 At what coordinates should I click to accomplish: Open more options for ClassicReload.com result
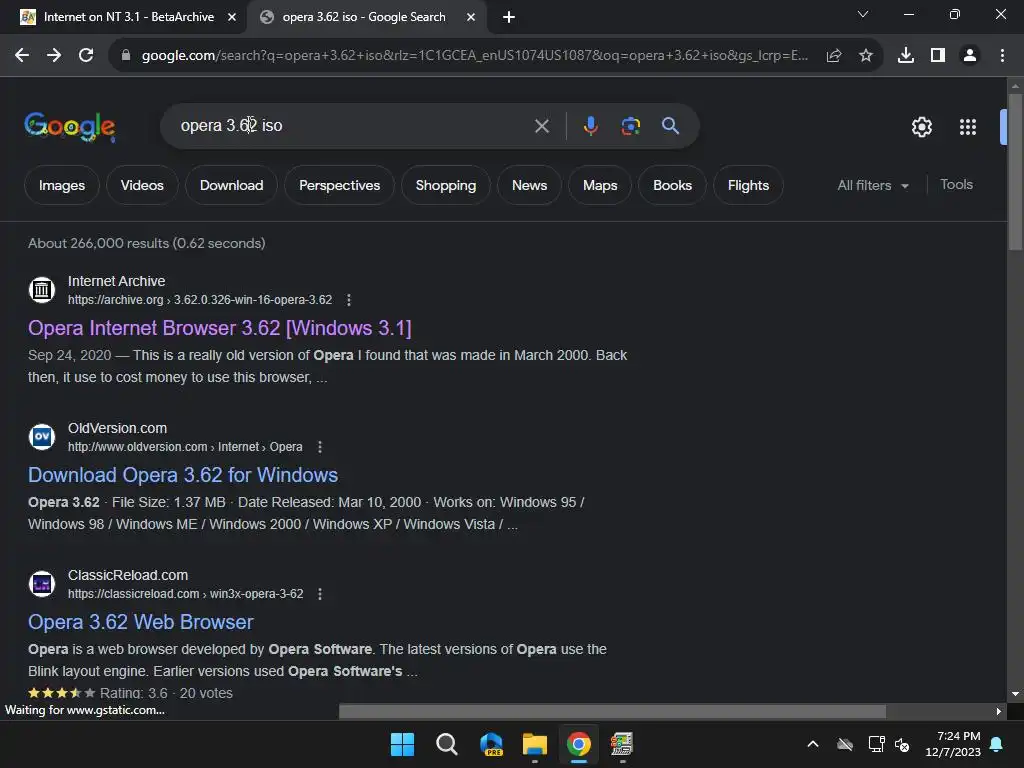tap(319, 594)
